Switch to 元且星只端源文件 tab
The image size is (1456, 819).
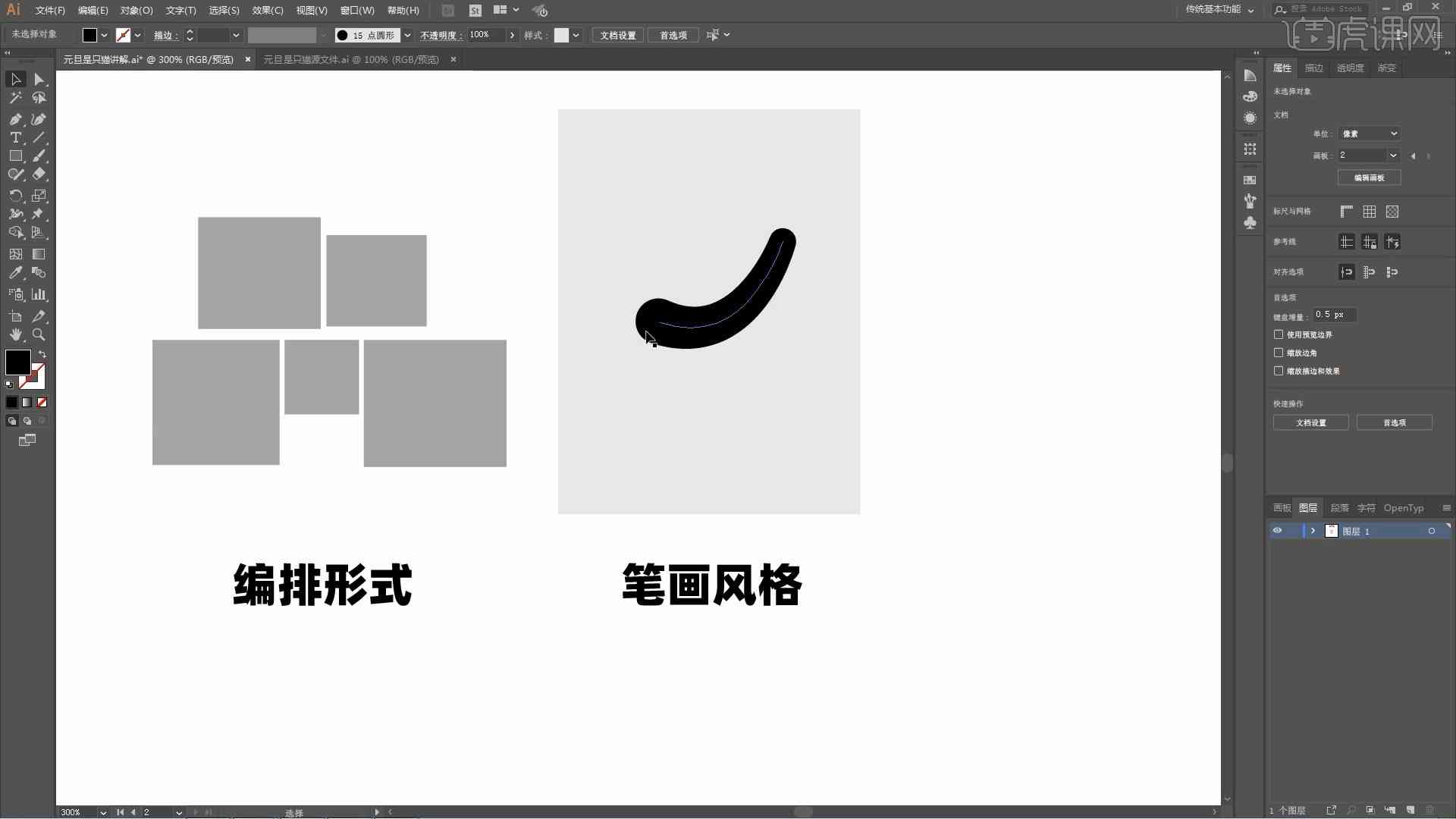point(349,59)
